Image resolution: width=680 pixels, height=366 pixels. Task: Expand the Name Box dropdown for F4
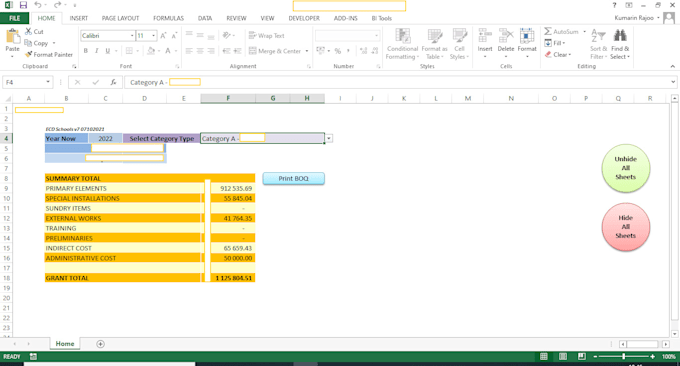48,82
